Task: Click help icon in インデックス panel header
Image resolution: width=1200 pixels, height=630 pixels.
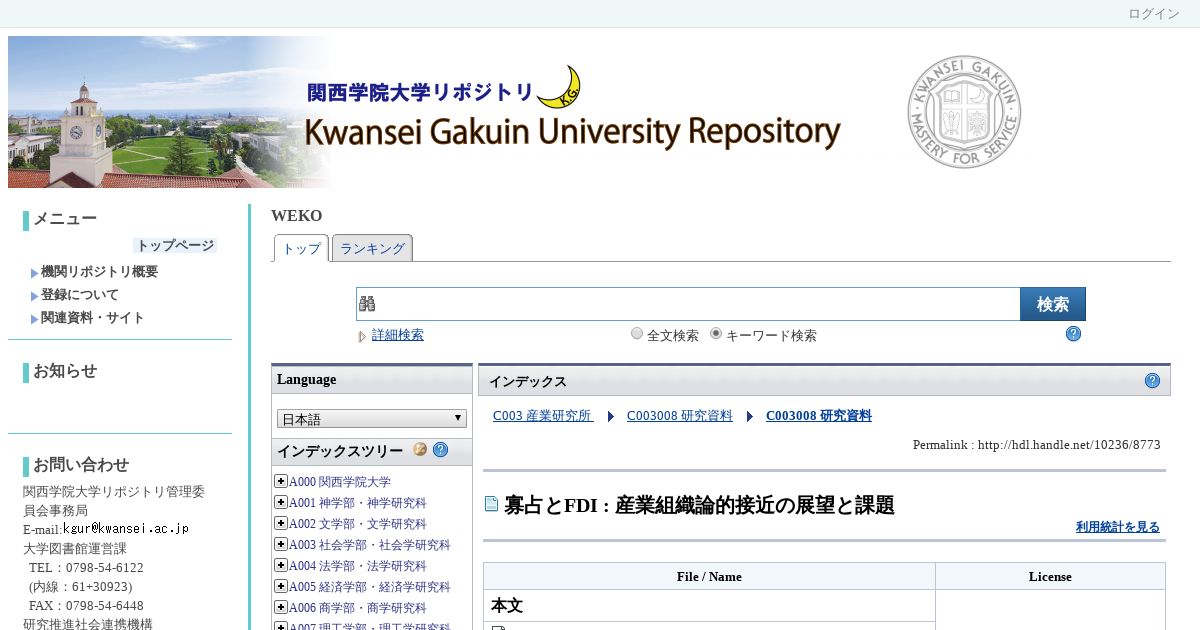Action: (1152, 381)
